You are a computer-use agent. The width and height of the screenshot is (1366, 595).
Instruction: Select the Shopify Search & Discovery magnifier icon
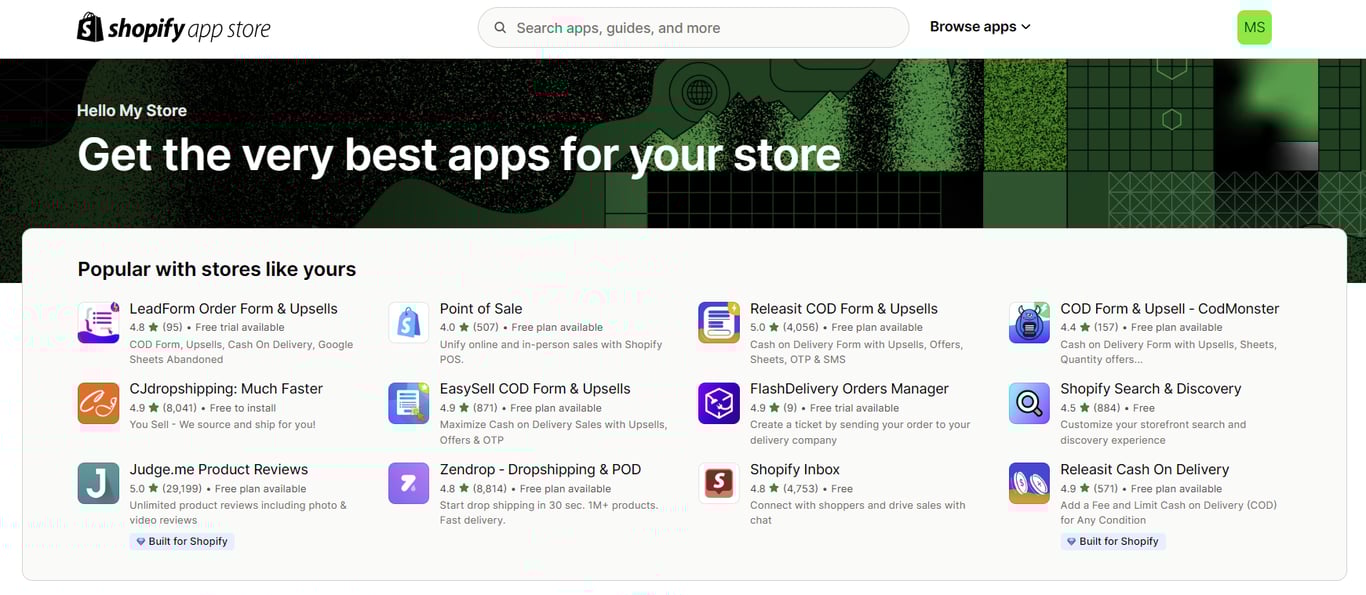(x=1029, y=404)
